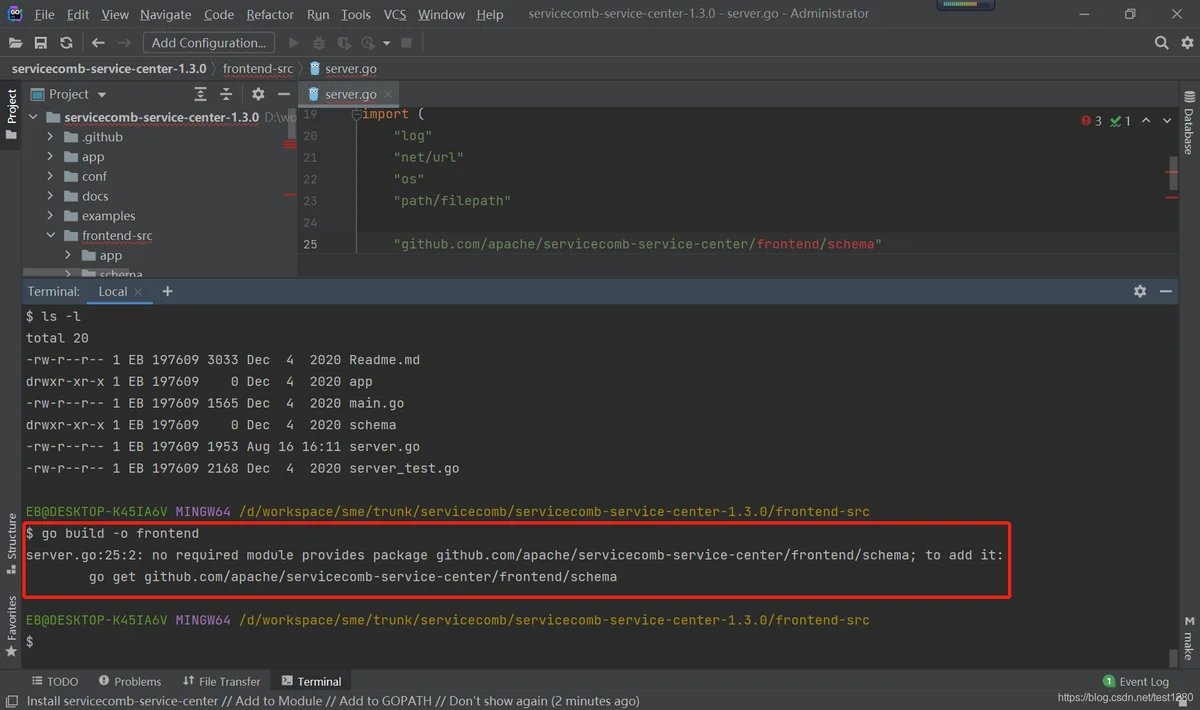Open Project panel options gear

[x=258, y=94]
